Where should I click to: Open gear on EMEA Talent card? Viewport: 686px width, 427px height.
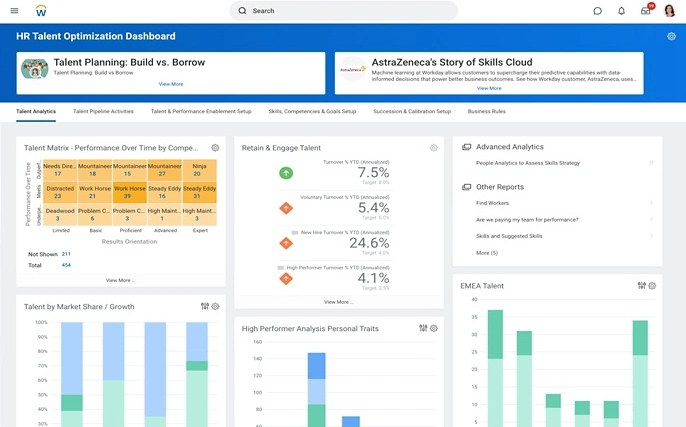(x=652, y=286)
